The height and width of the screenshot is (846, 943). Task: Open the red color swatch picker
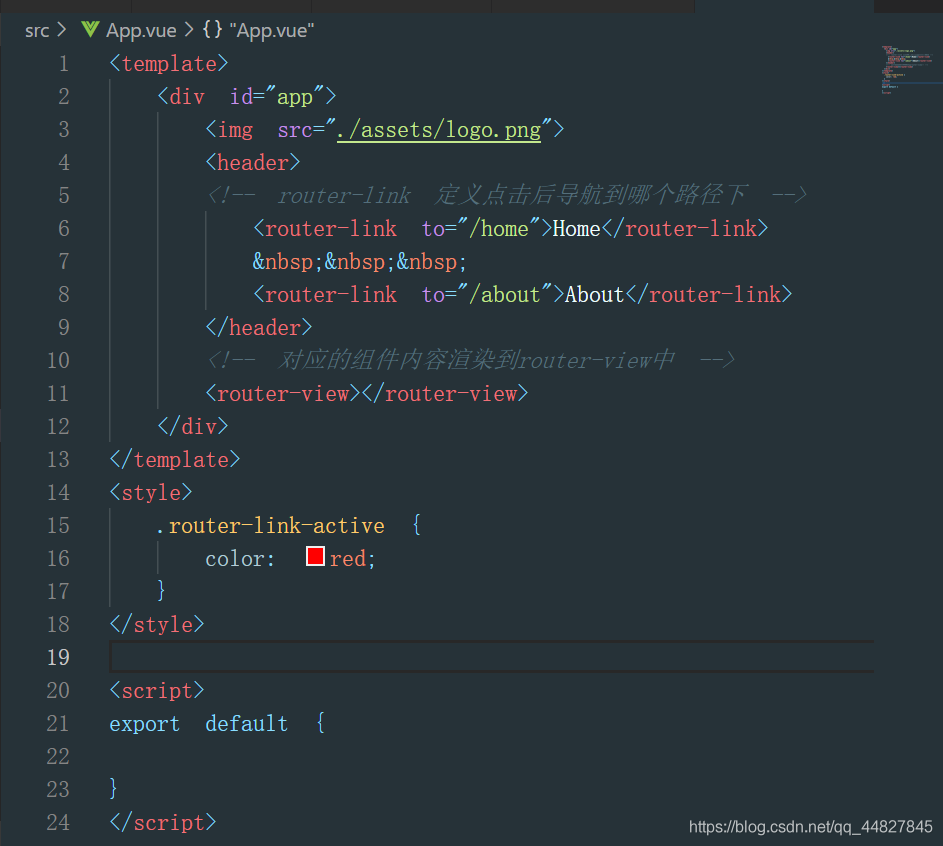coord(315,556)
